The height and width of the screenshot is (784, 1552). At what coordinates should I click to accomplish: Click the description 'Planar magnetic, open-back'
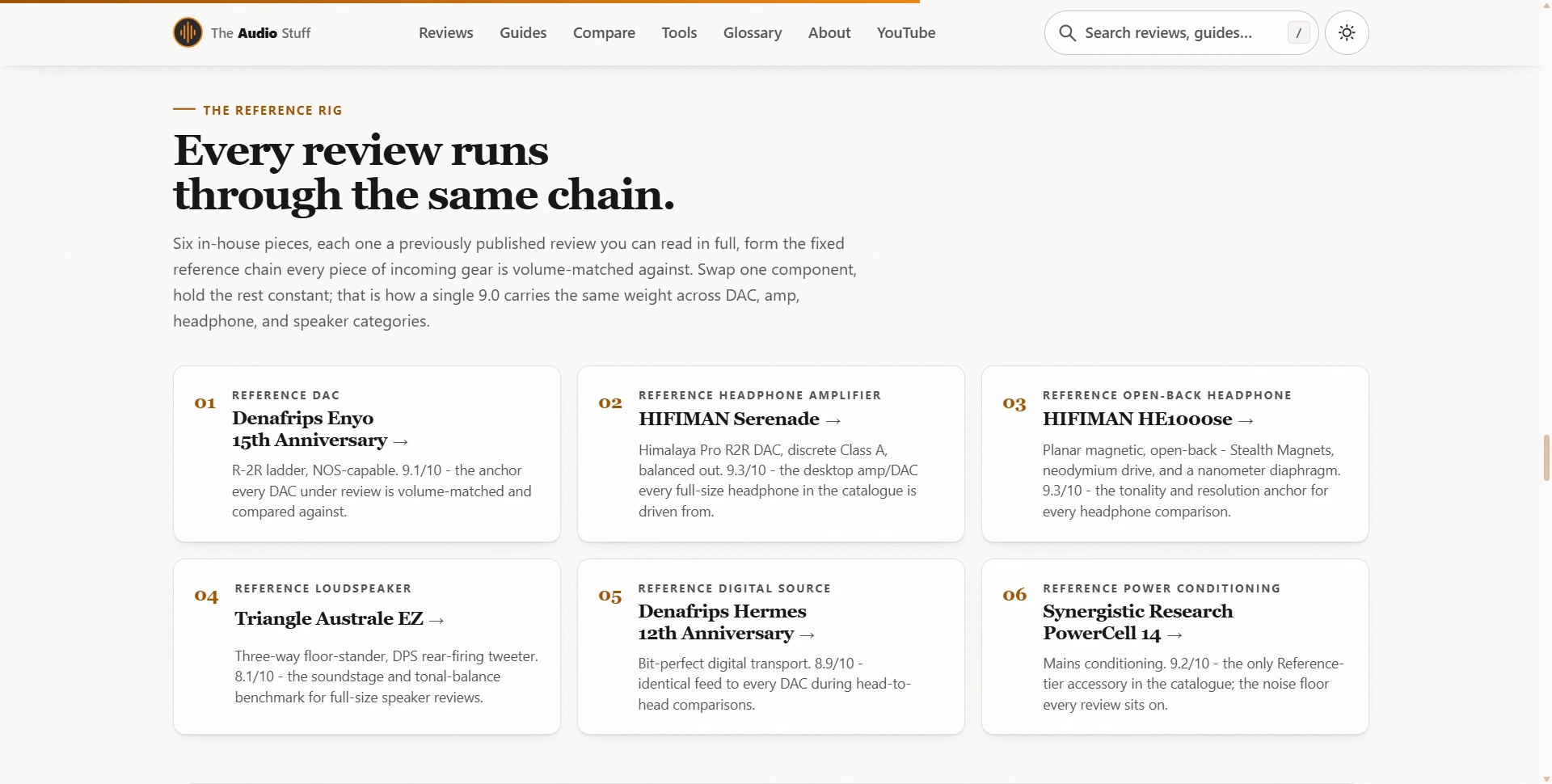click(x=1191, y=480)
